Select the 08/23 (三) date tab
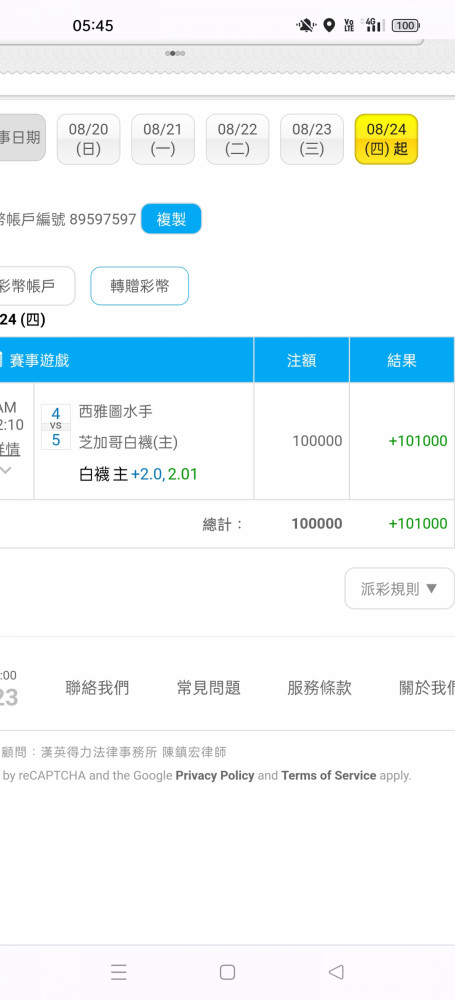 click(x=312, y=139)
